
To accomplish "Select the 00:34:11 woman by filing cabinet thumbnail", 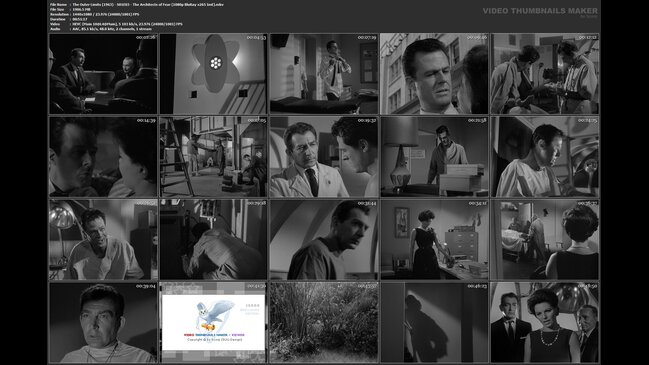I will tap(435, 240).
